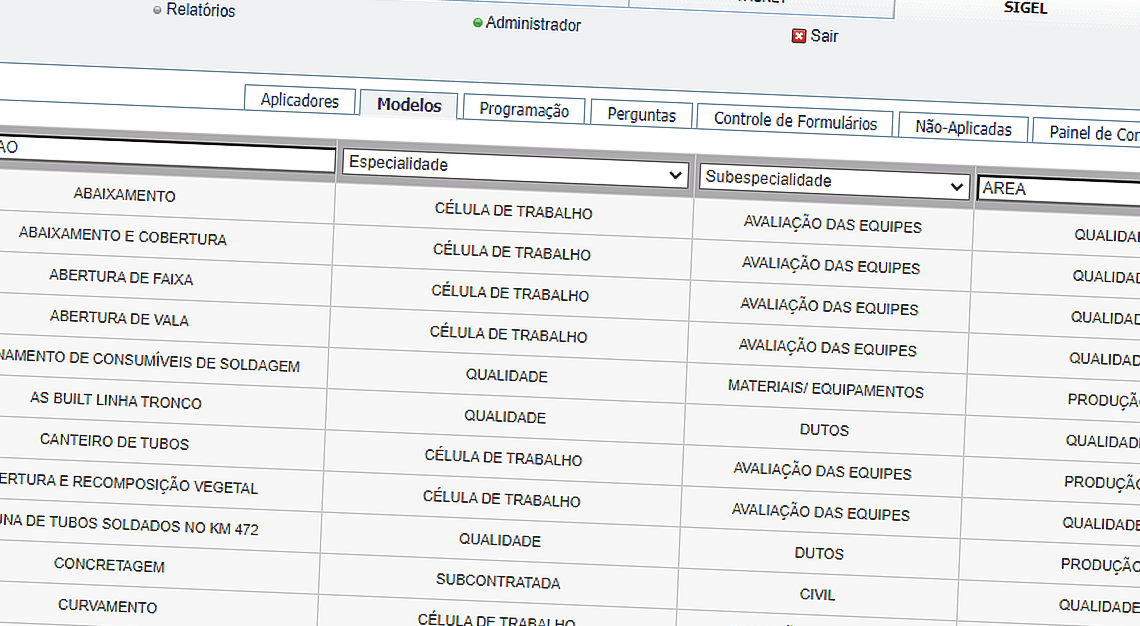
Task: Click the green status indicator next to Administrador
Action: click(478, 24)
